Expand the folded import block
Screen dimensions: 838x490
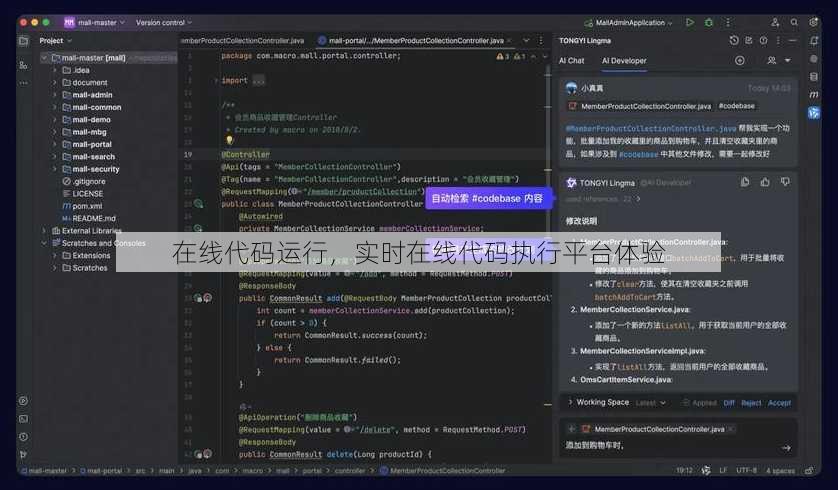coord(258,81)
